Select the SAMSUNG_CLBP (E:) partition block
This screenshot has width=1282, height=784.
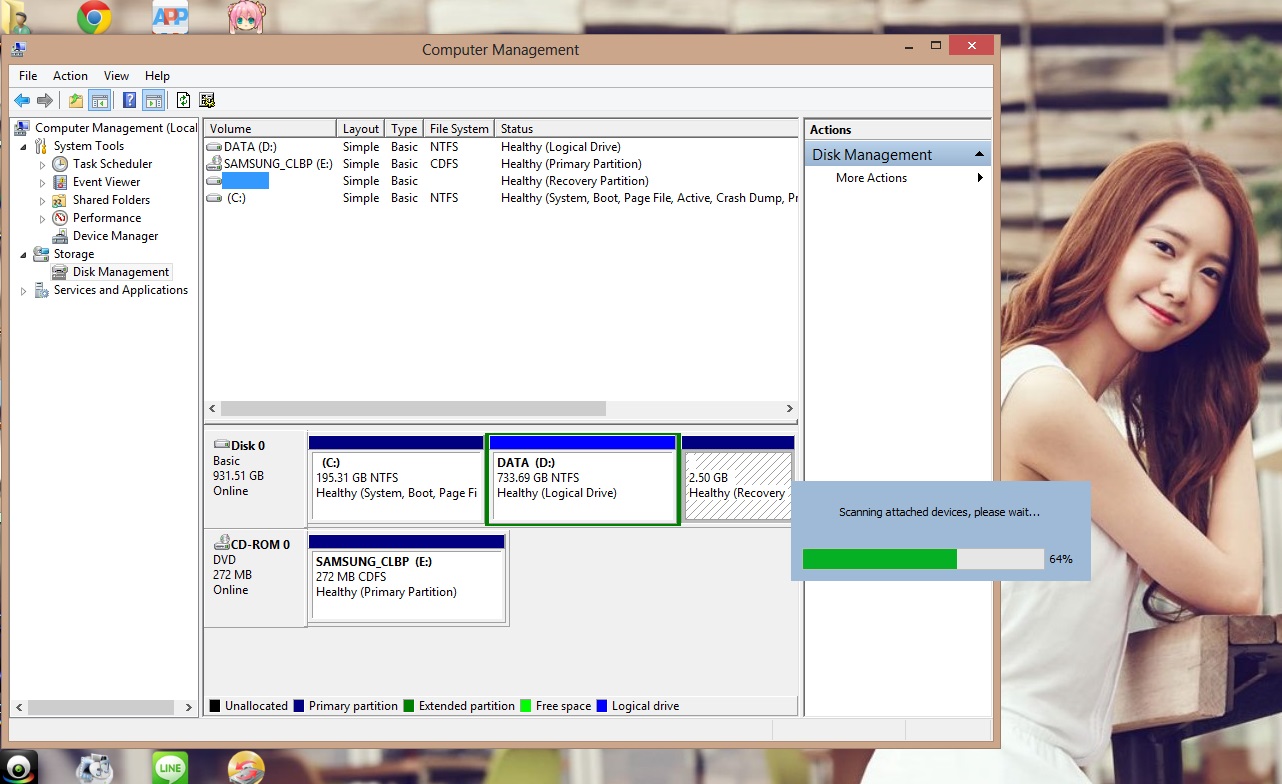click(x=407, y=577)
